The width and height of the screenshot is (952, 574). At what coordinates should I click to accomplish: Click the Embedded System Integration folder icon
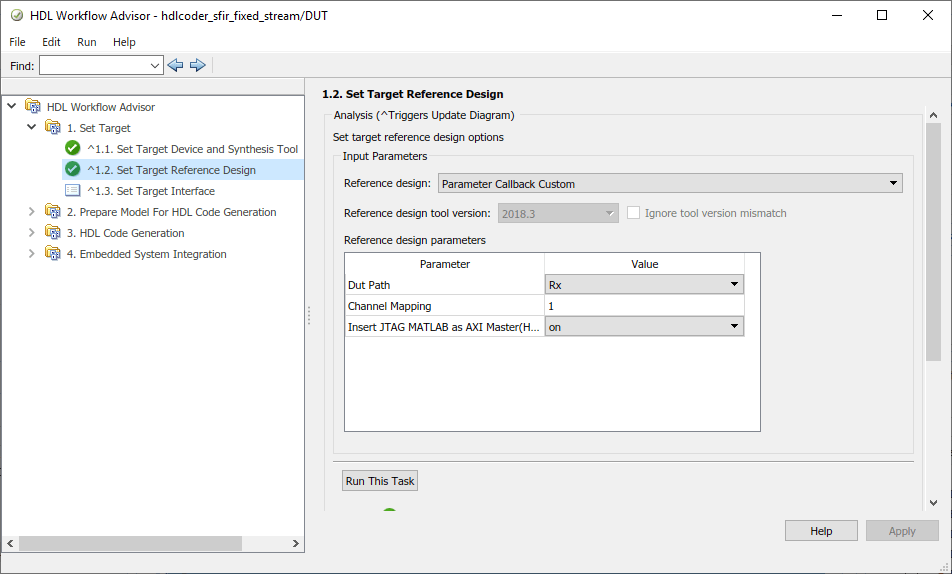pos(53,254)
